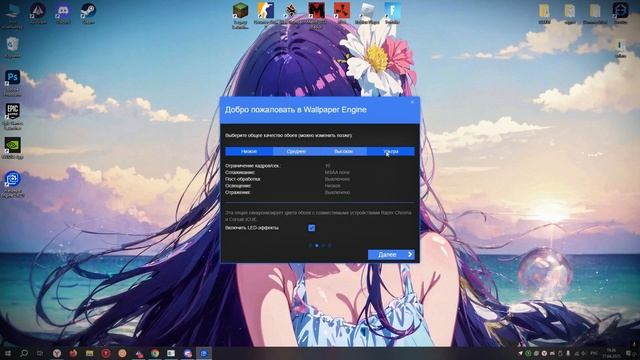Open the Epic Games Launcher shortcut

pyautogui.click(x=13, y=116)
